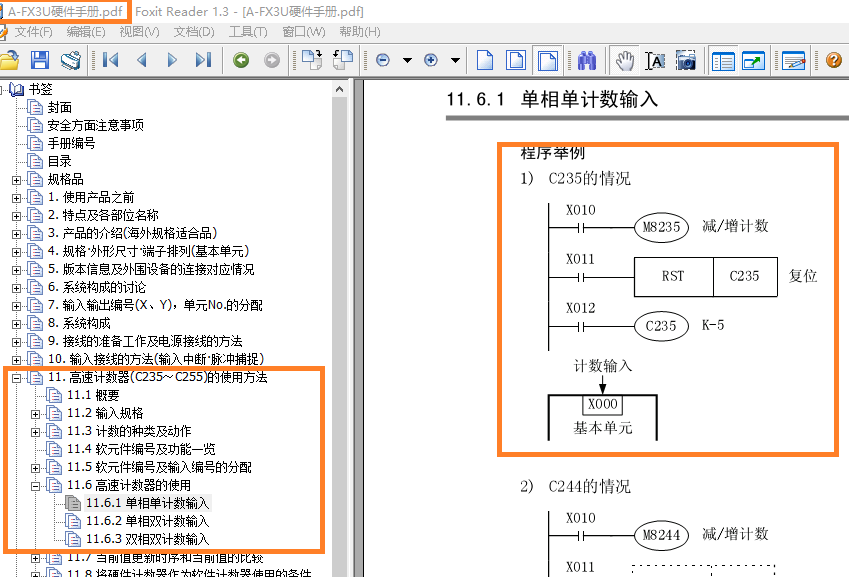Go to the first page
Image resolution: width=849 pixels, height=577 pixels.
pos(111,60)
